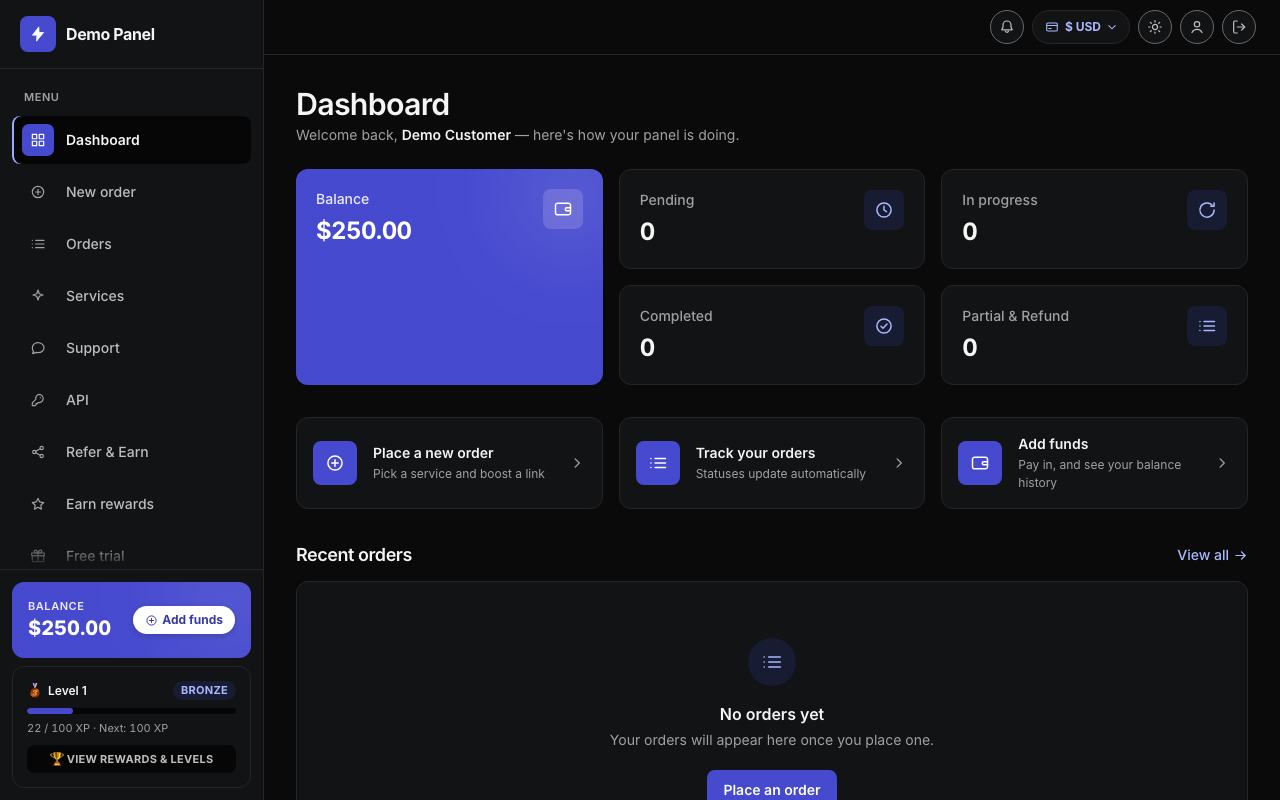The width and height of the screenshot is (1280, 800).
Task: Click the MENU label in sidebar
Action: (x=41, y=97)
